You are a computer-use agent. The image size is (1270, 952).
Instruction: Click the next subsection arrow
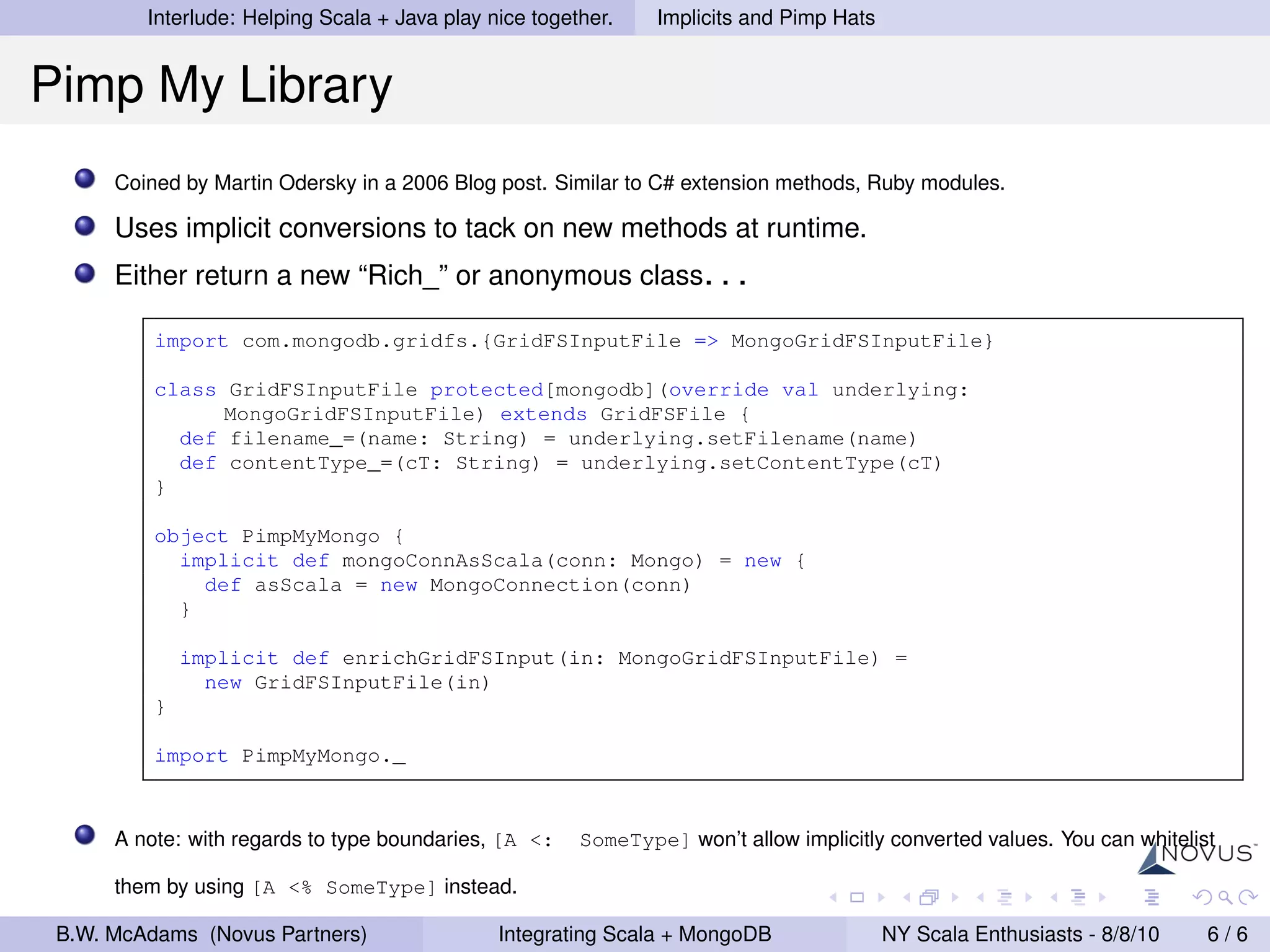1029,897
